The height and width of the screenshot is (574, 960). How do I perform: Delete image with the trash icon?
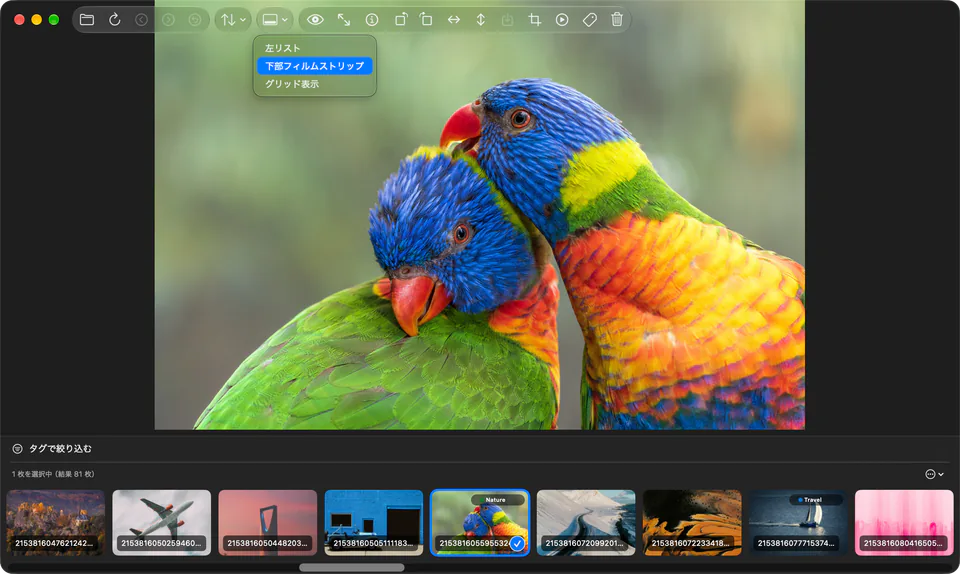[x=617, y=20]
